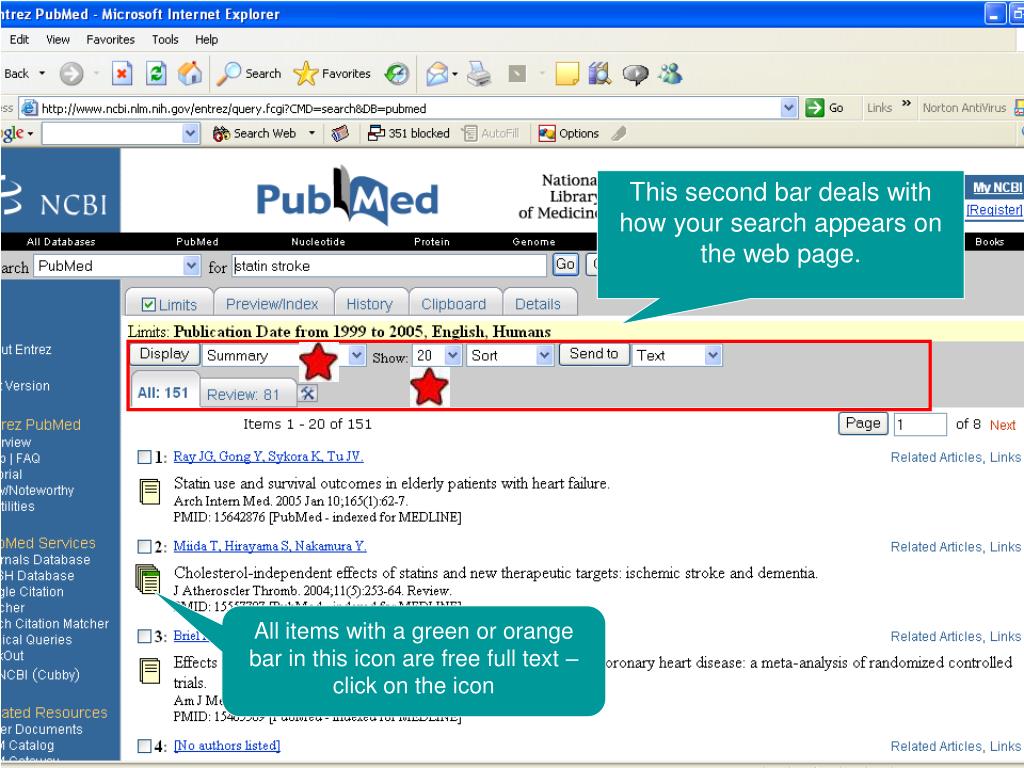The width and height of the screenshot is (1024, 768).
Task: Open the PubMed database search dropdown
Action: click(x=191, y=266)
